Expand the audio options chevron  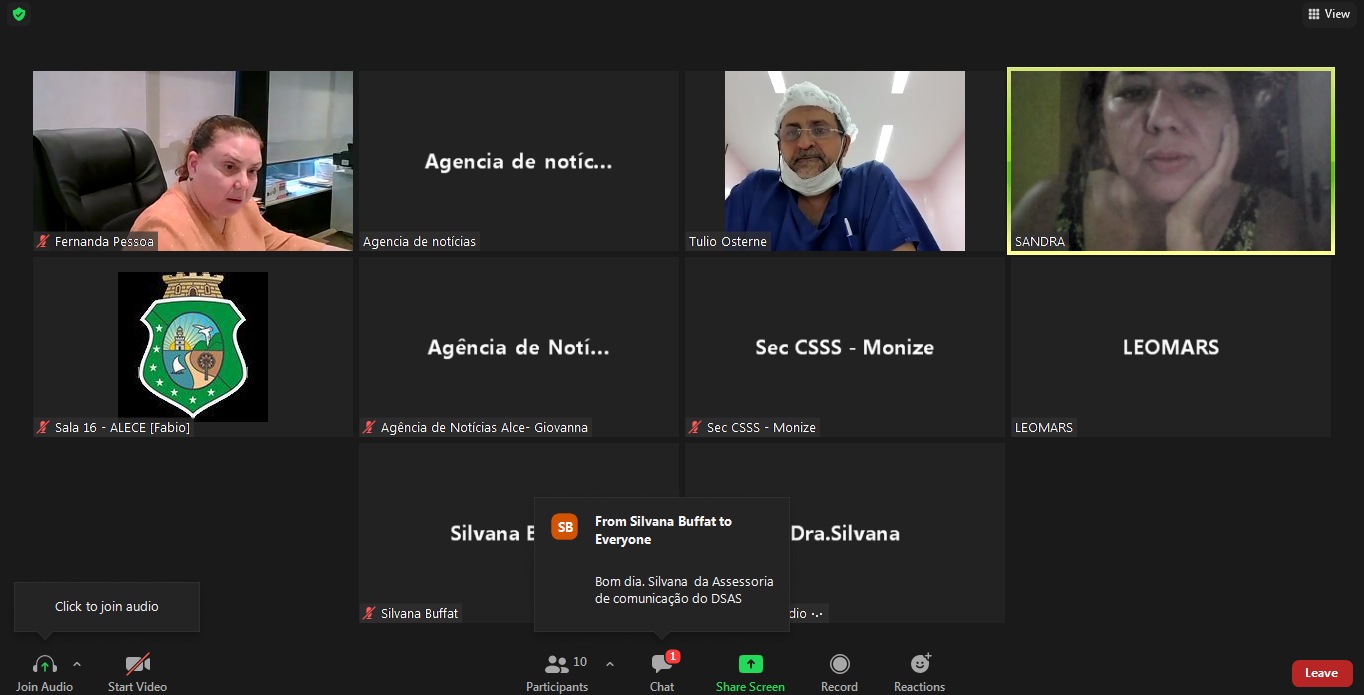77,664
